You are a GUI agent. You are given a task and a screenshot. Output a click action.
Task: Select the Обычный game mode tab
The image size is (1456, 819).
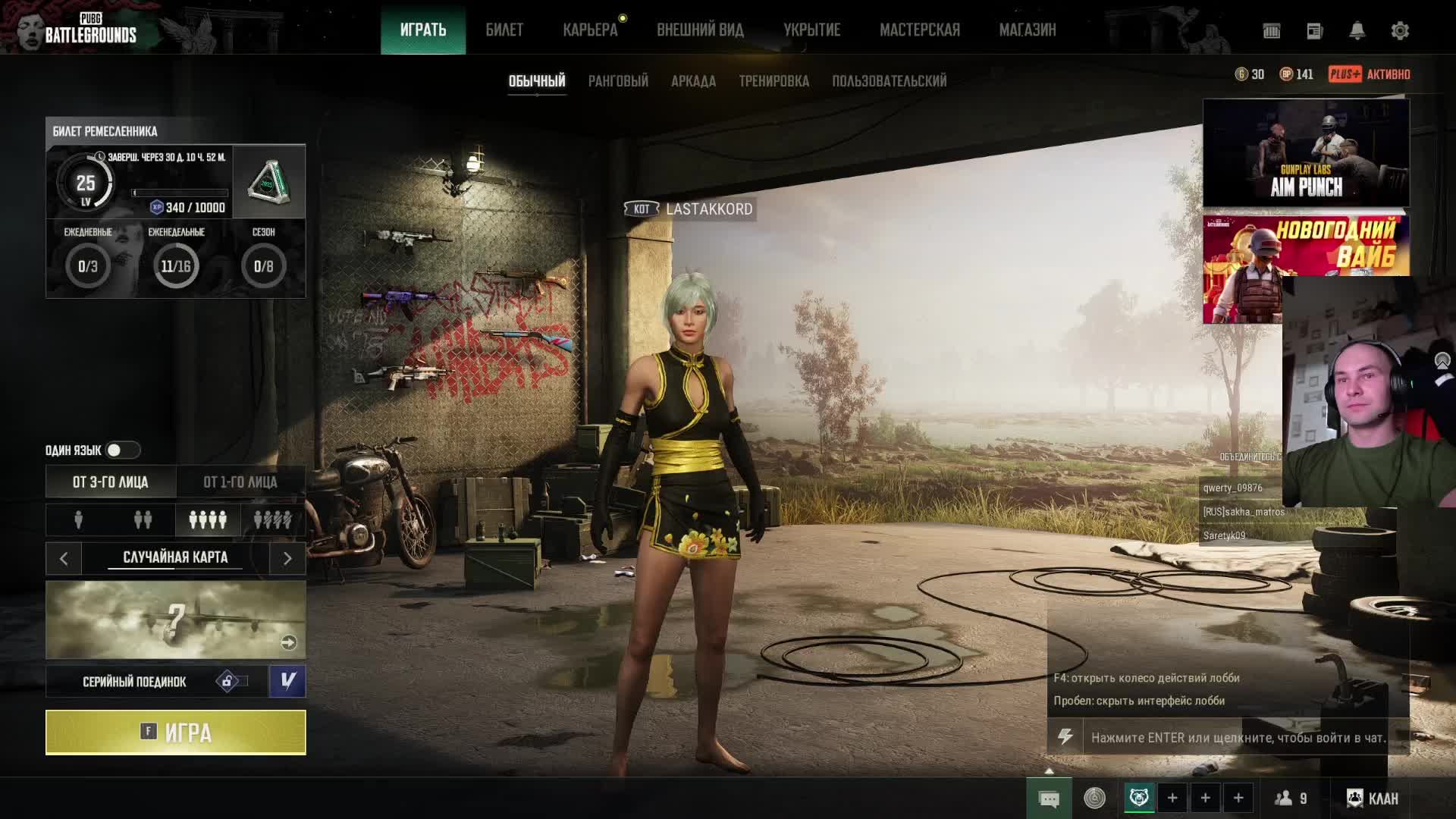click(537, 81)
